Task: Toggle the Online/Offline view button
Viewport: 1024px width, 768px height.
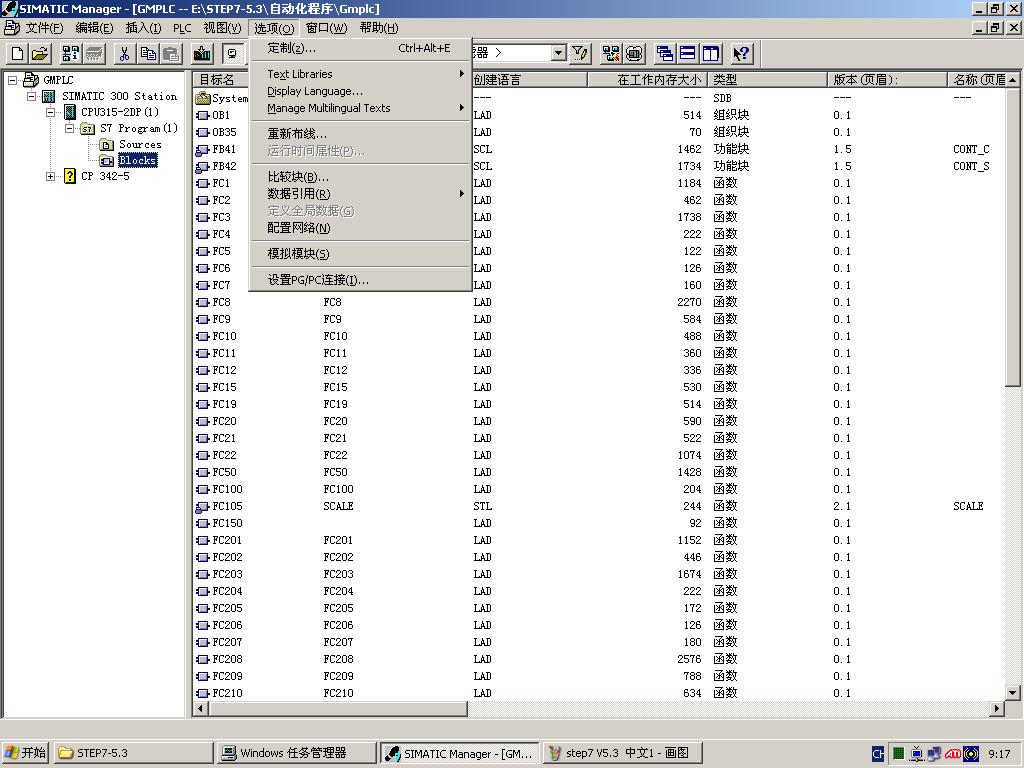Action: click(232, 54)
